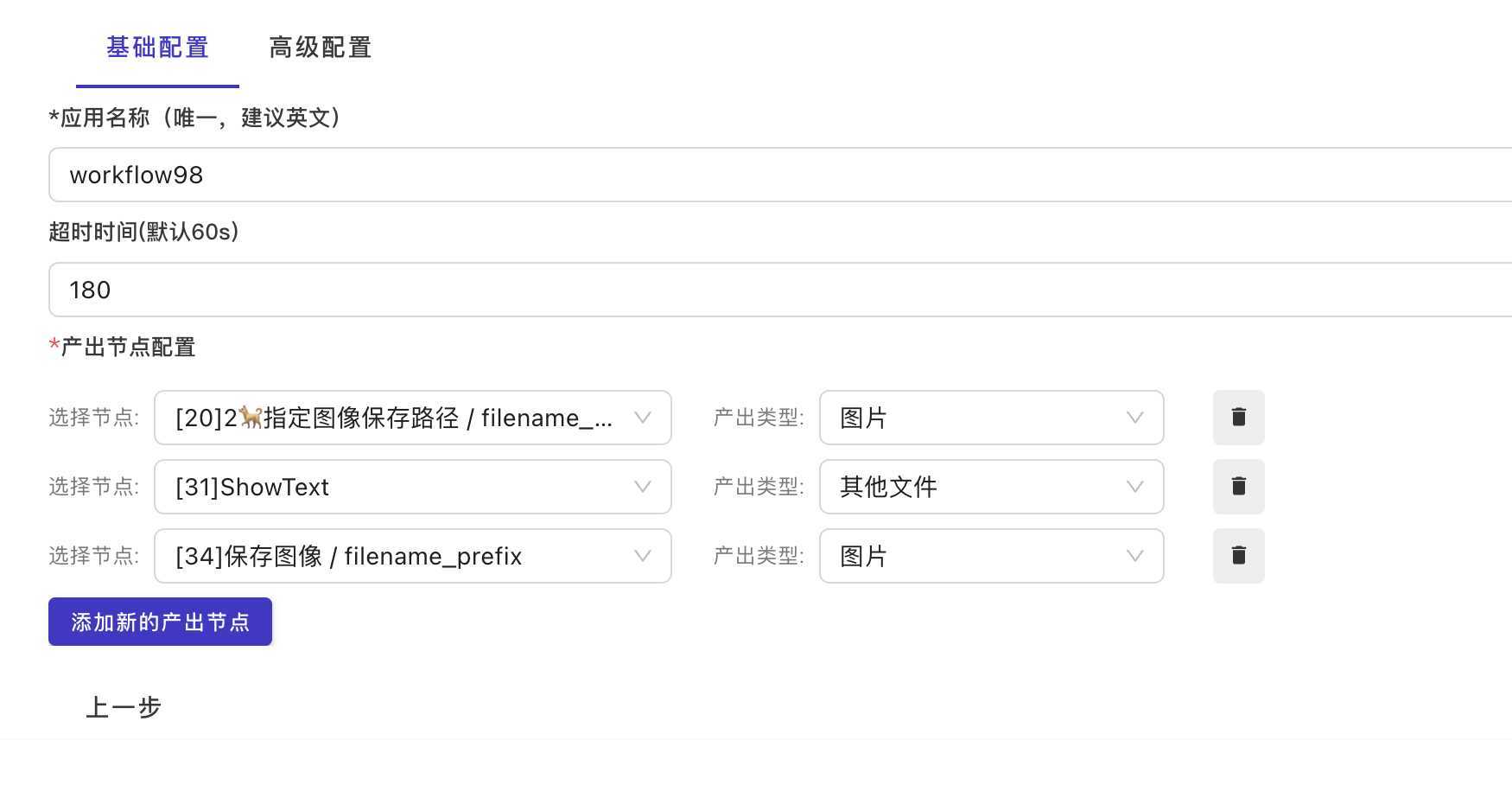
Task: Delete the [20] filename output node row
Action: [x=1238, y=418]
